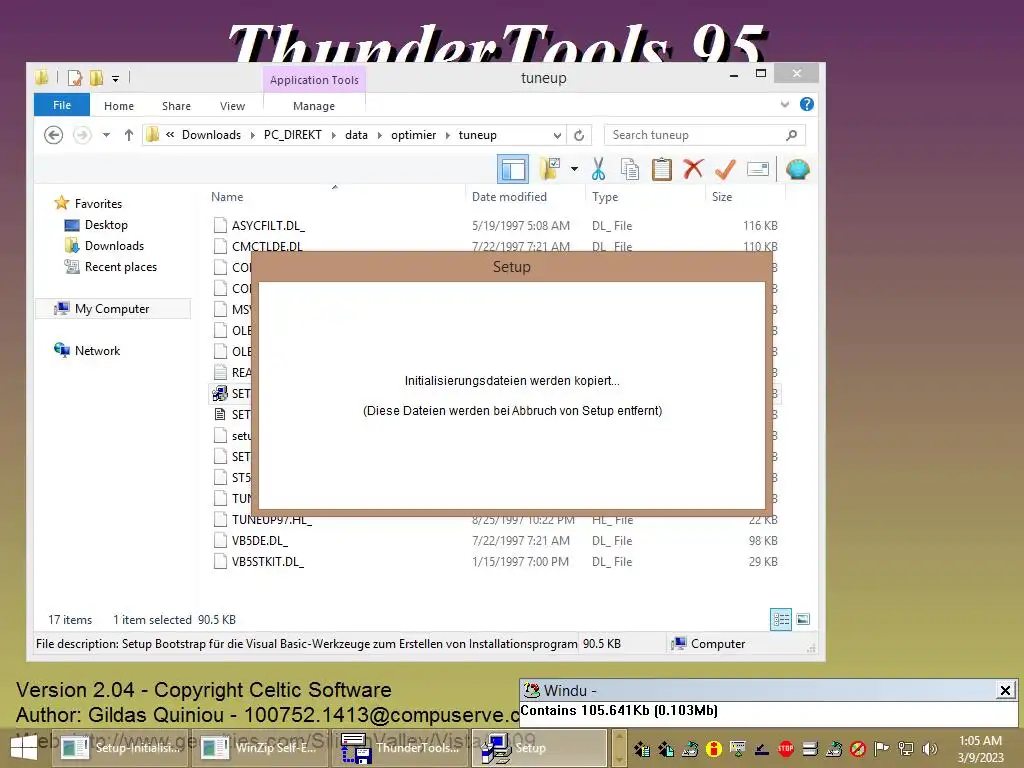
Task: Select Network in the navigation pane
Action: tap(97, 351)
